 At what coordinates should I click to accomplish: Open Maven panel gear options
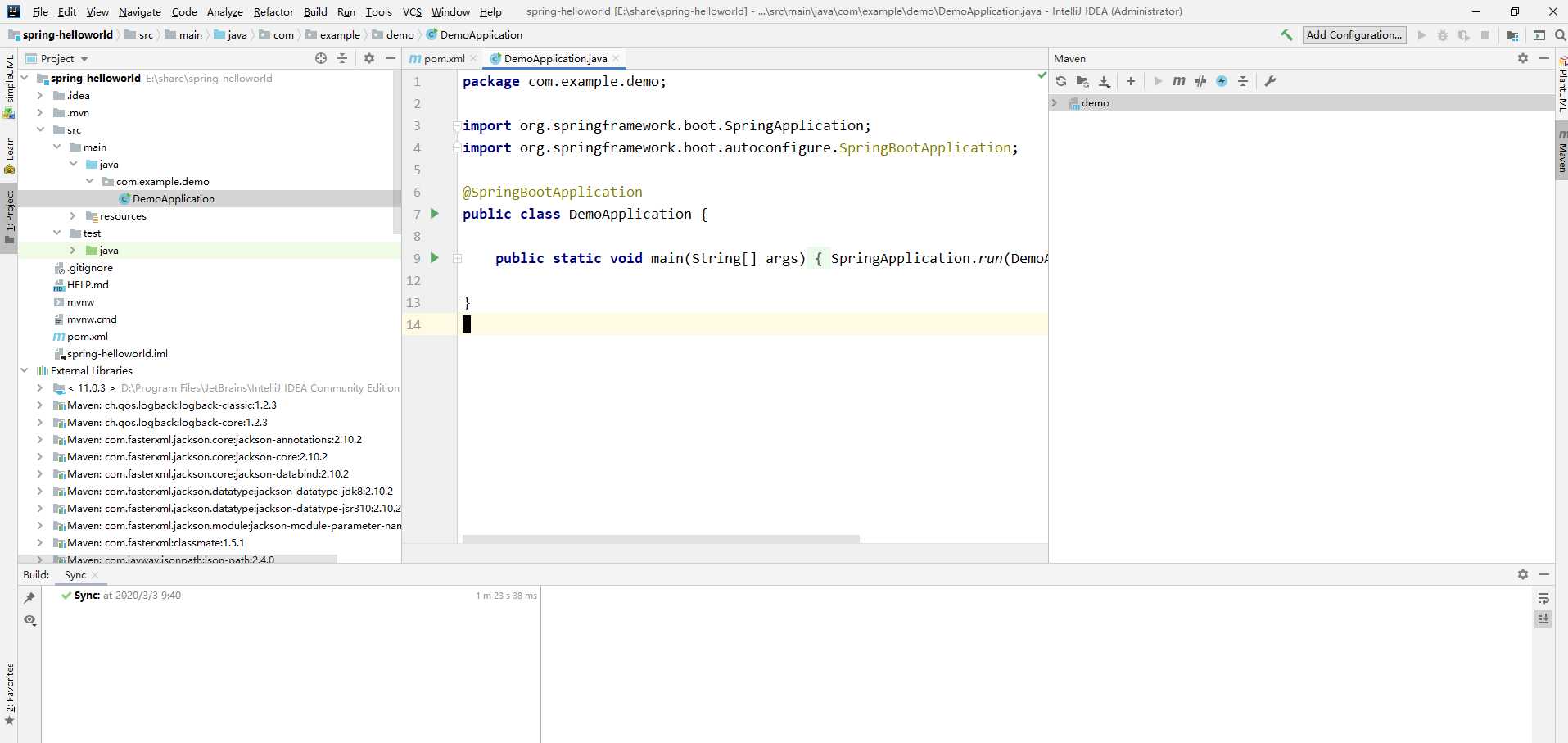(1523, 58)
